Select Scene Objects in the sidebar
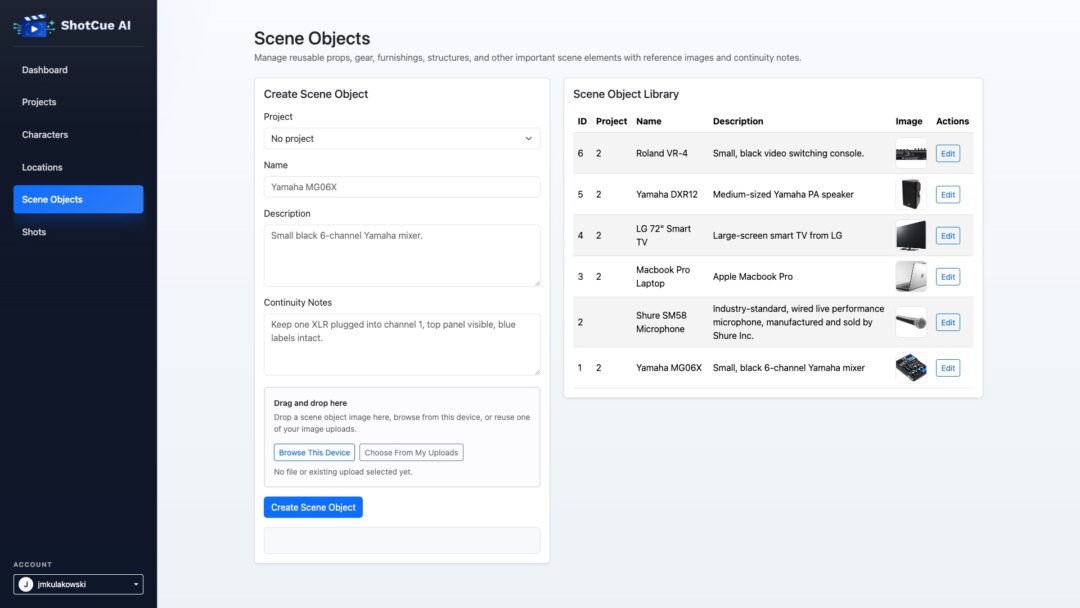1080x608 pixels. [78, 199]
